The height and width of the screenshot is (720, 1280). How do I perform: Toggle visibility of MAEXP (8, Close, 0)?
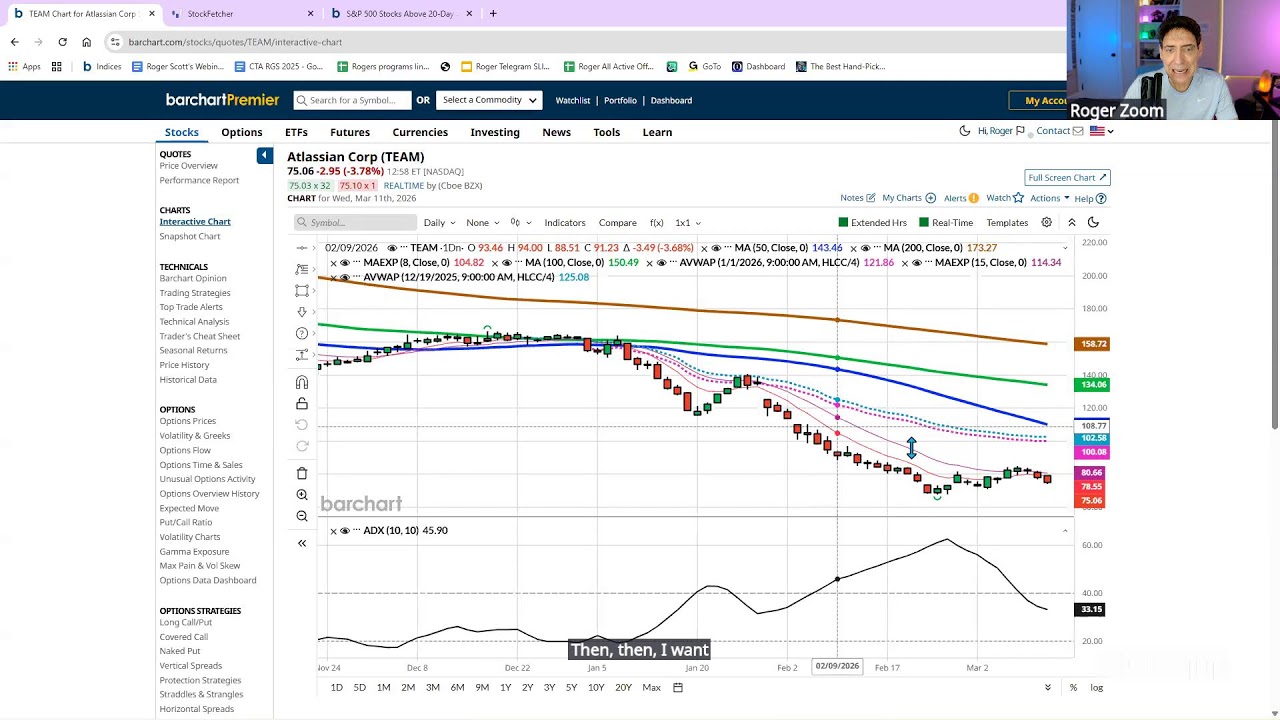click(345, 263)
